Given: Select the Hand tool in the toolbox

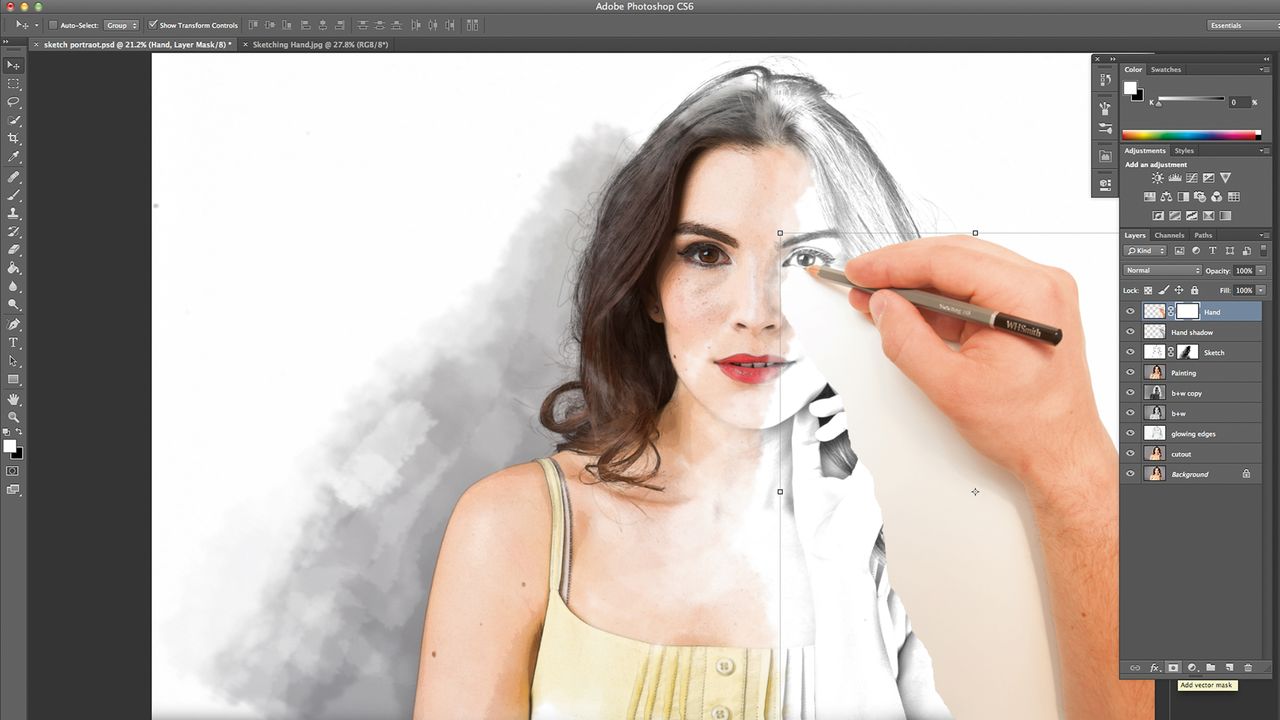Looking at the screenshot, I should tap(13, 399).
